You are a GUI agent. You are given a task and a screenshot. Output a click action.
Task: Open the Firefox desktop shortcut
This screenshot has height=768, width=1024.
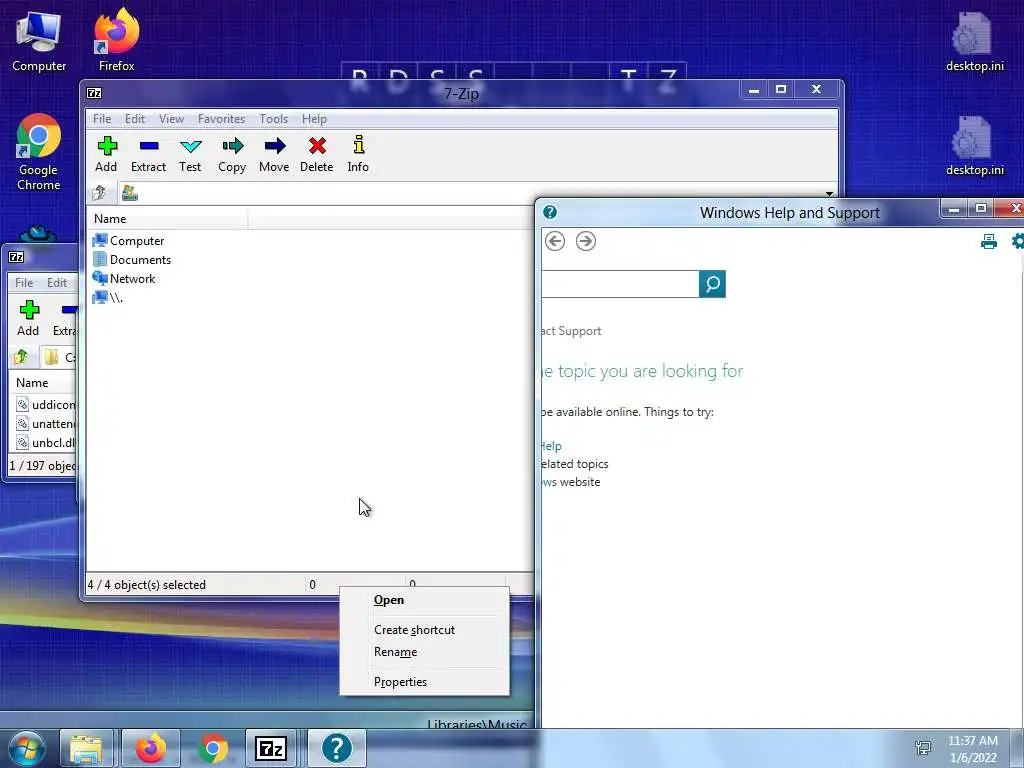click(x=117, y=39)
